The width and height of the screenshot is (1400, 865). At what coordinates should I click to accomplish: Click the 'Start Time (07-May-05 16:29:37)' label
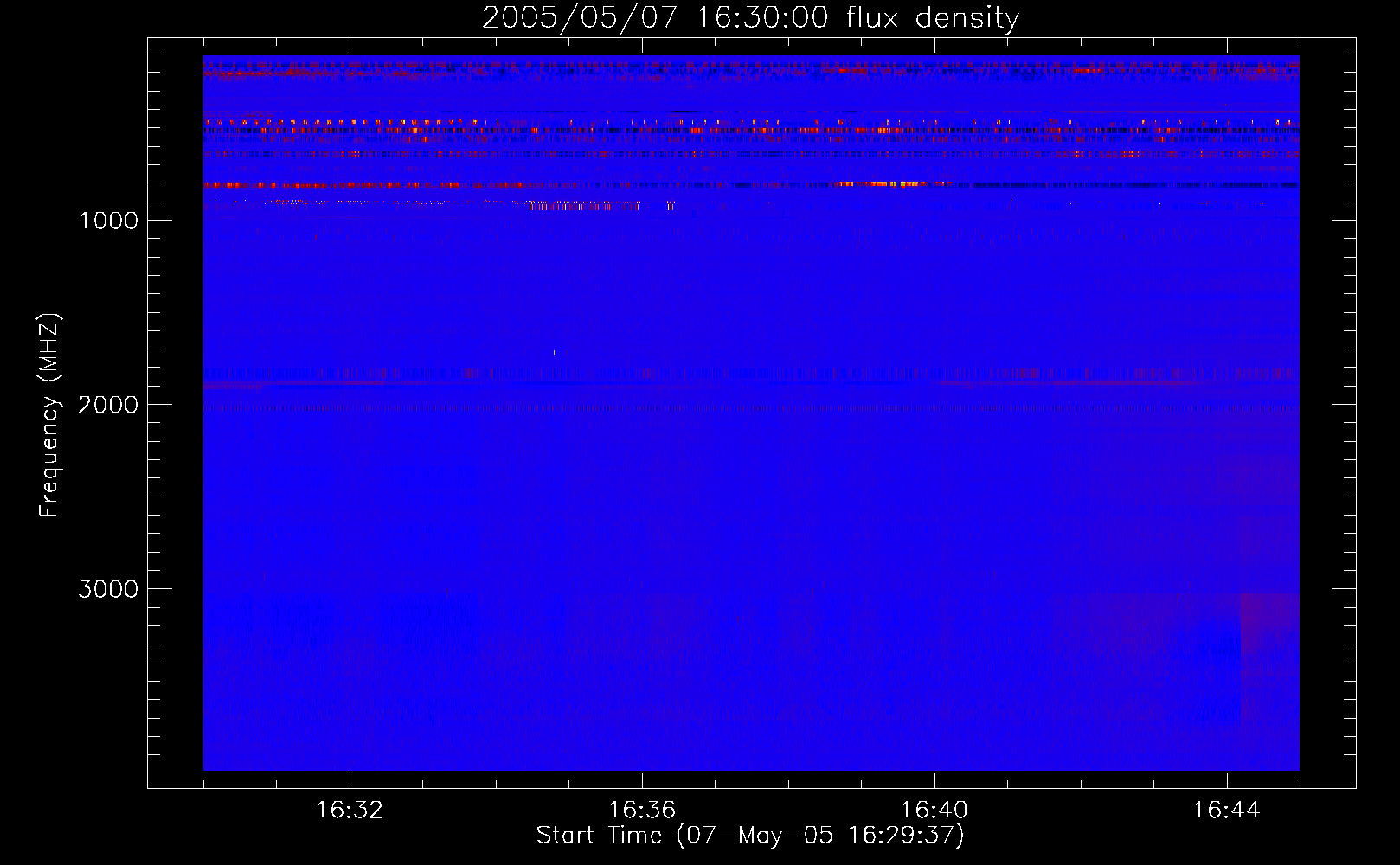[750, 836]
